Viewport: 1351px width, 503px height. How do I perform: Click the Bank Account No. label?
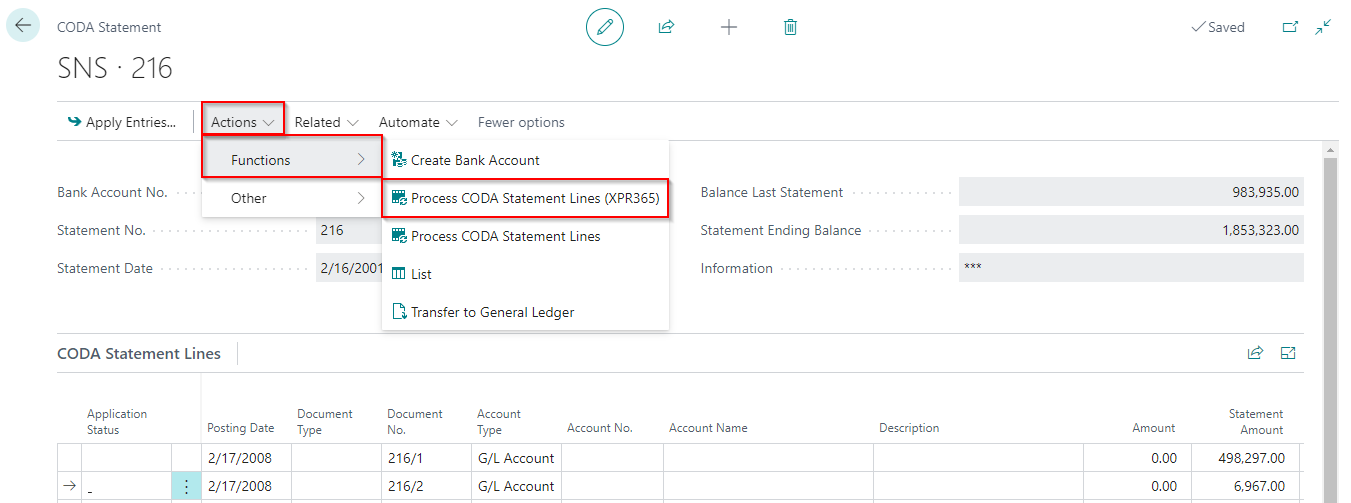(112, 192)
